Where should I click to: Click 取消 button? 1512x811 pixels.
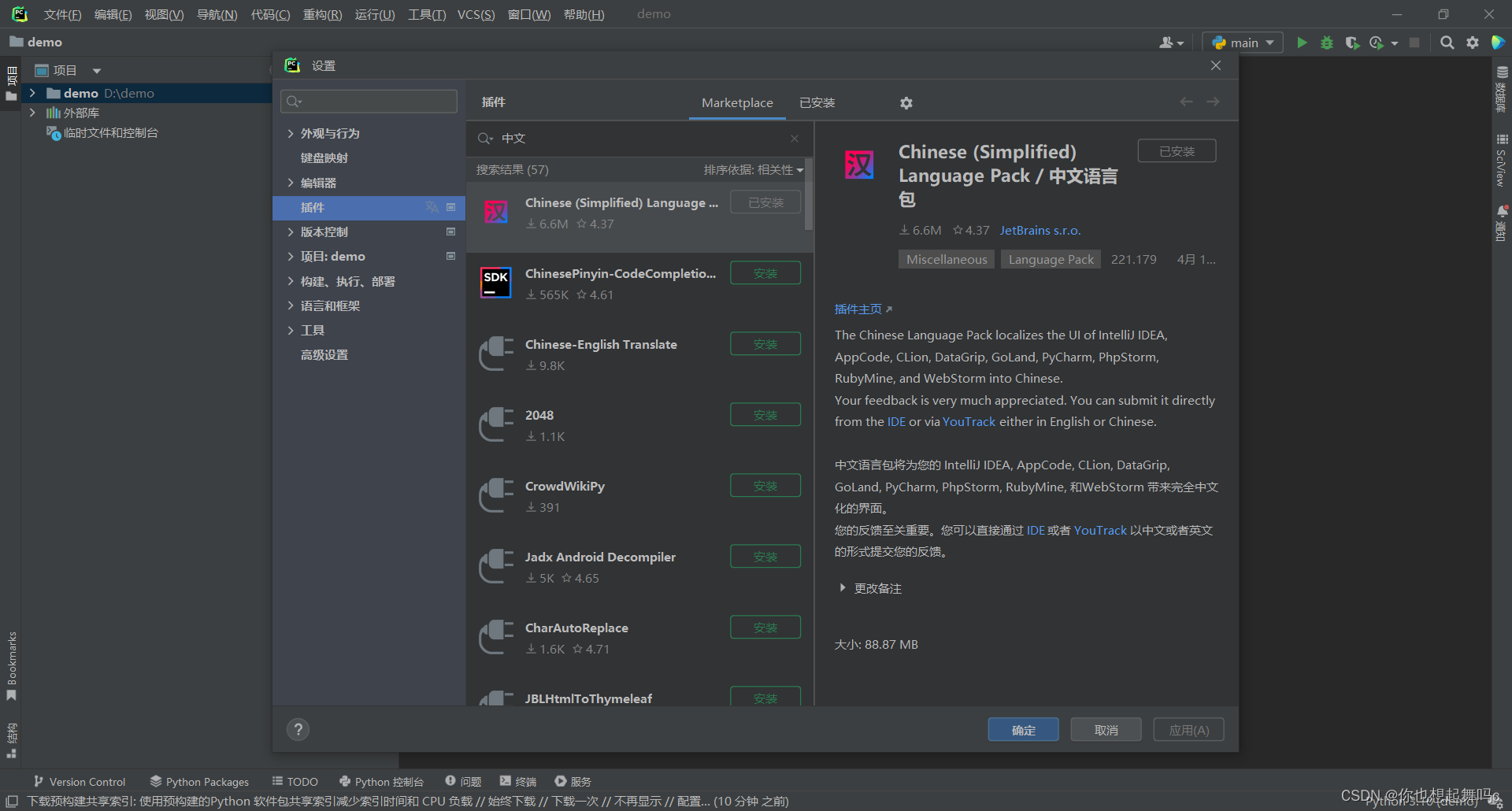[1106, 730]
